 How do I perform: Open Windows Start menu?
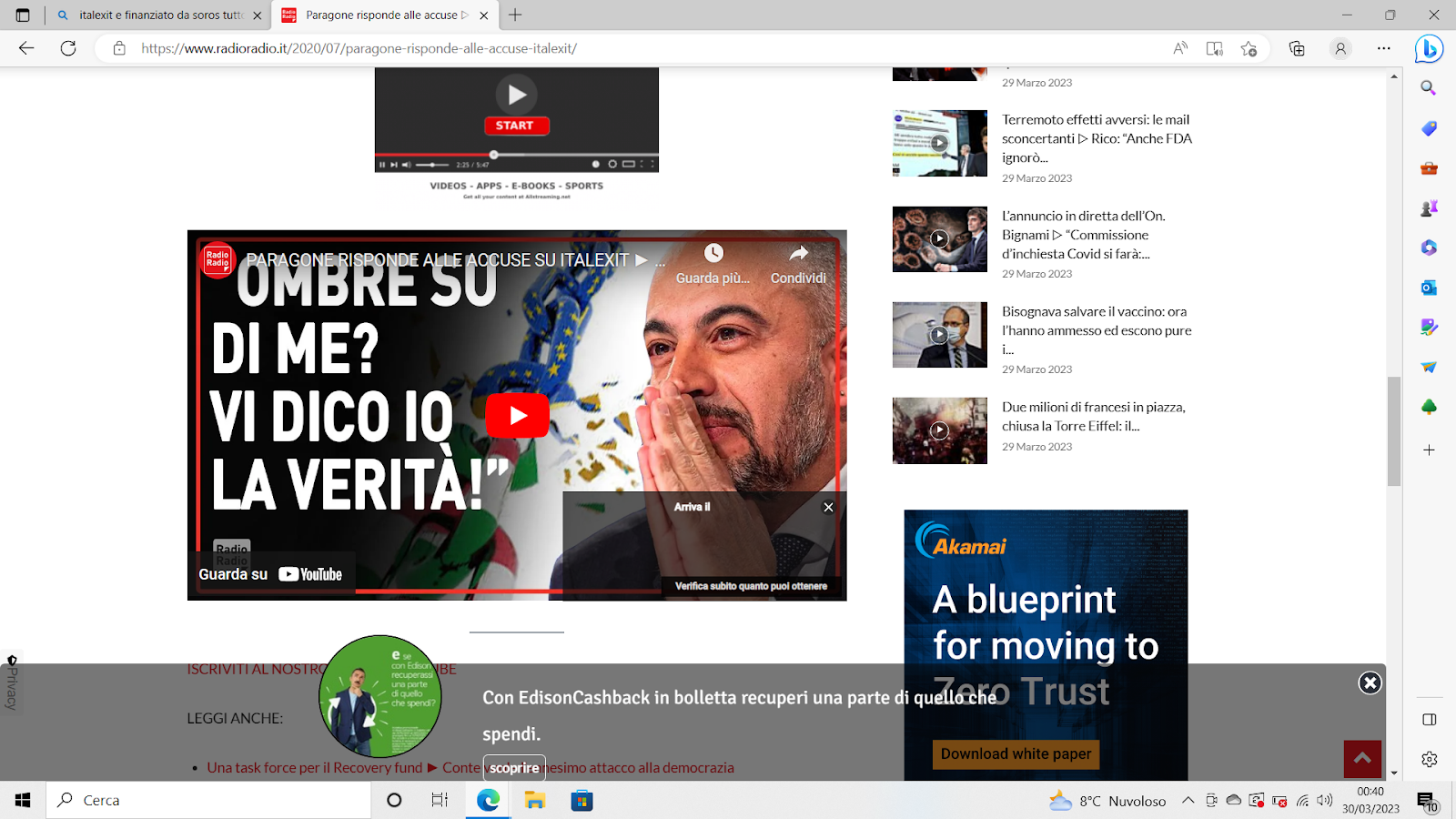23,800
